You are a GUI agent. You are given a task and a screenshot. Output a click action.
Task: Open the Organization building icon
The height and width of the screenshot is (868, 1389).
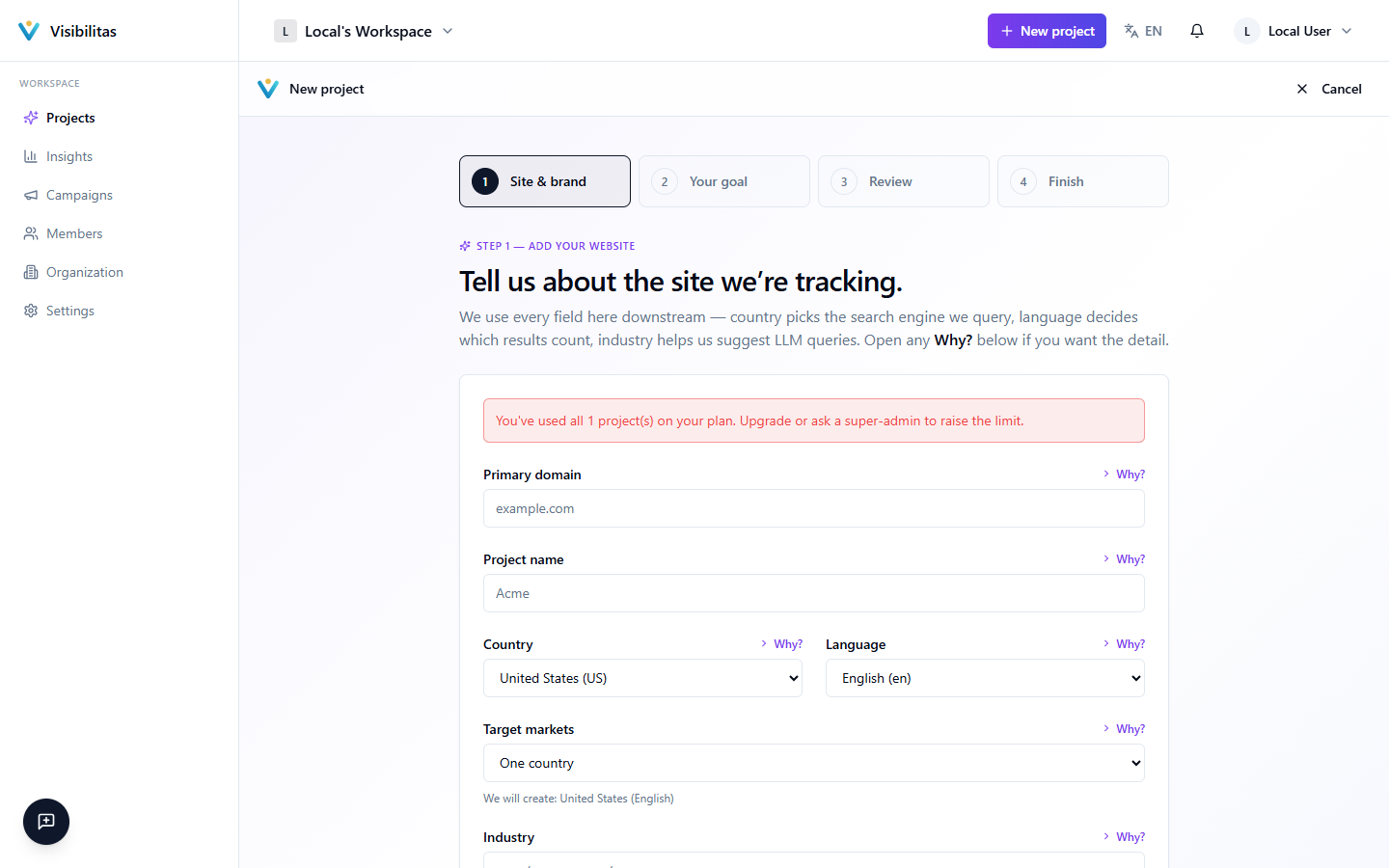[31, 272]
